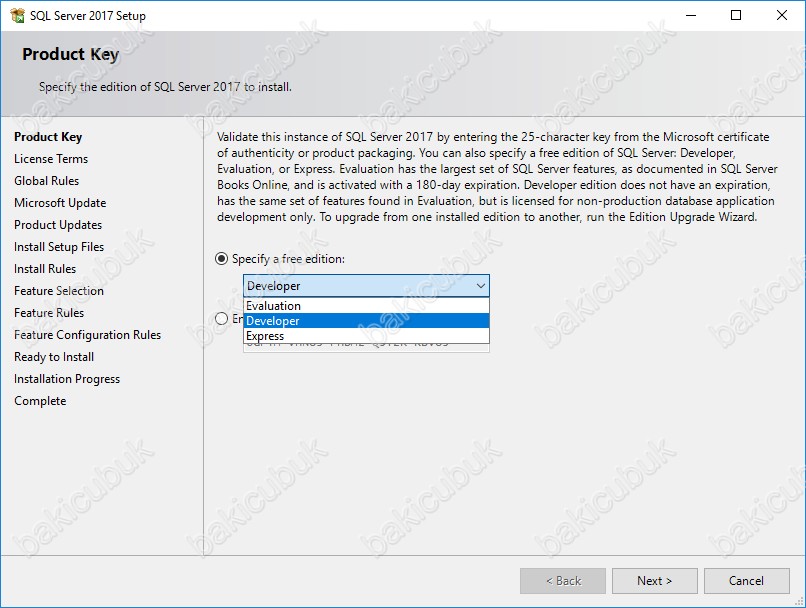Close the SQL Server 2017 Setup window

[782, 15]
